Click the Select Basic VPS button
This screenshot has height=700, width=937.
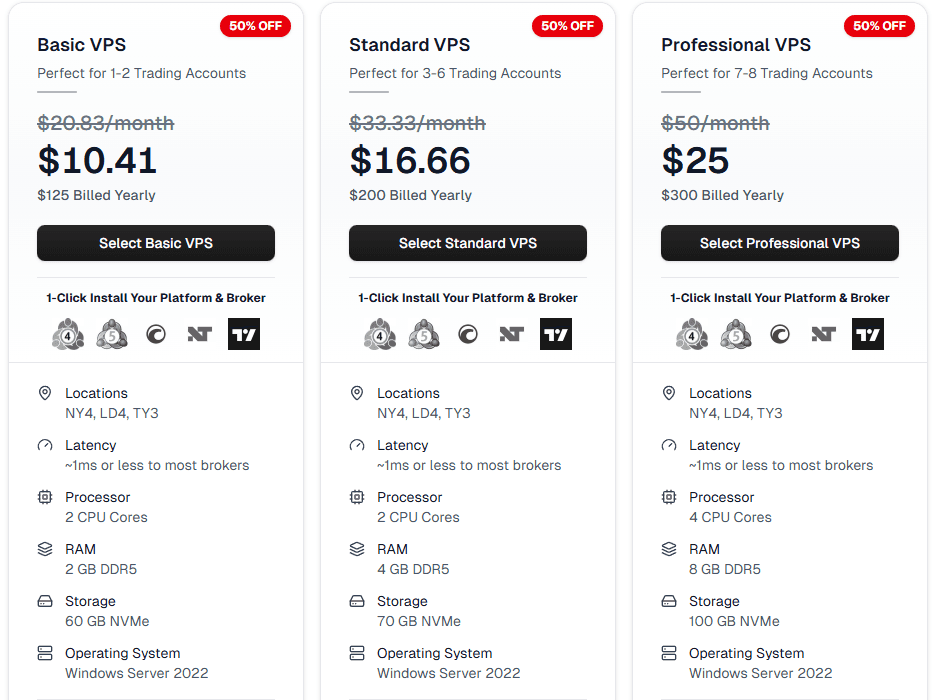(155, 242)
